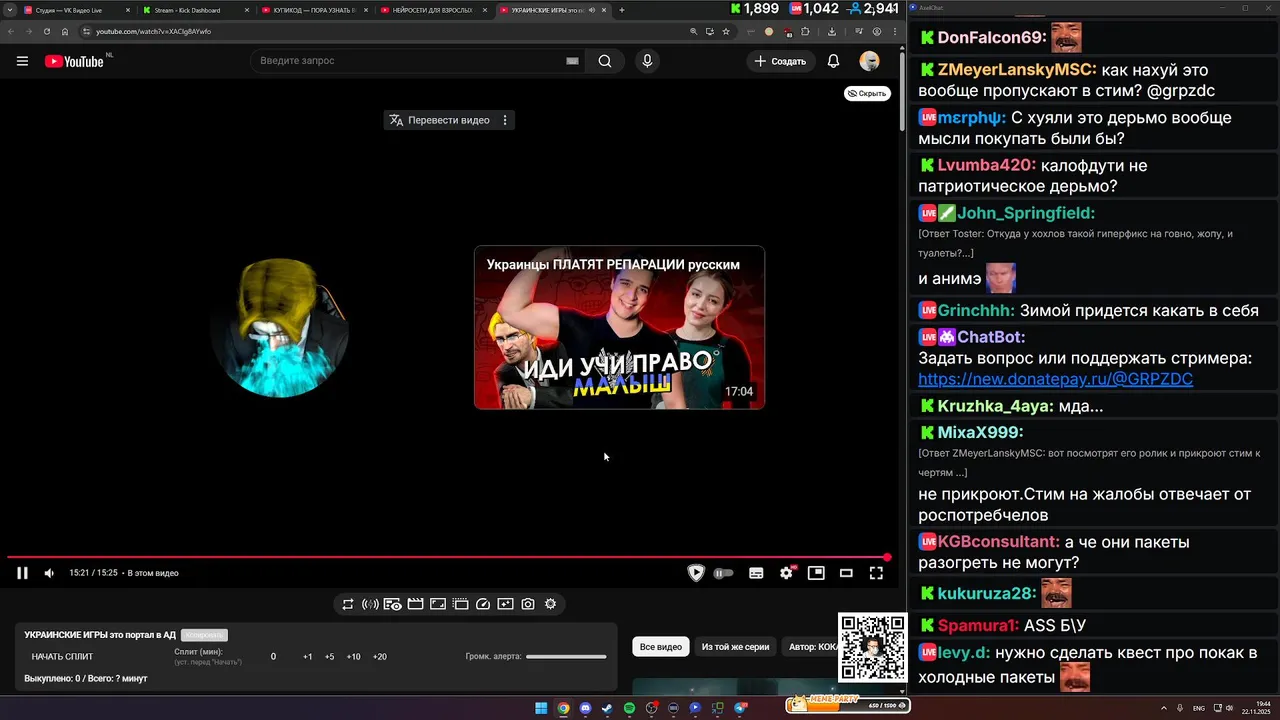Screen dimensions: 1280x720
Task: Open options dots next to Перевести видео
Action: [x=505, y=120]
